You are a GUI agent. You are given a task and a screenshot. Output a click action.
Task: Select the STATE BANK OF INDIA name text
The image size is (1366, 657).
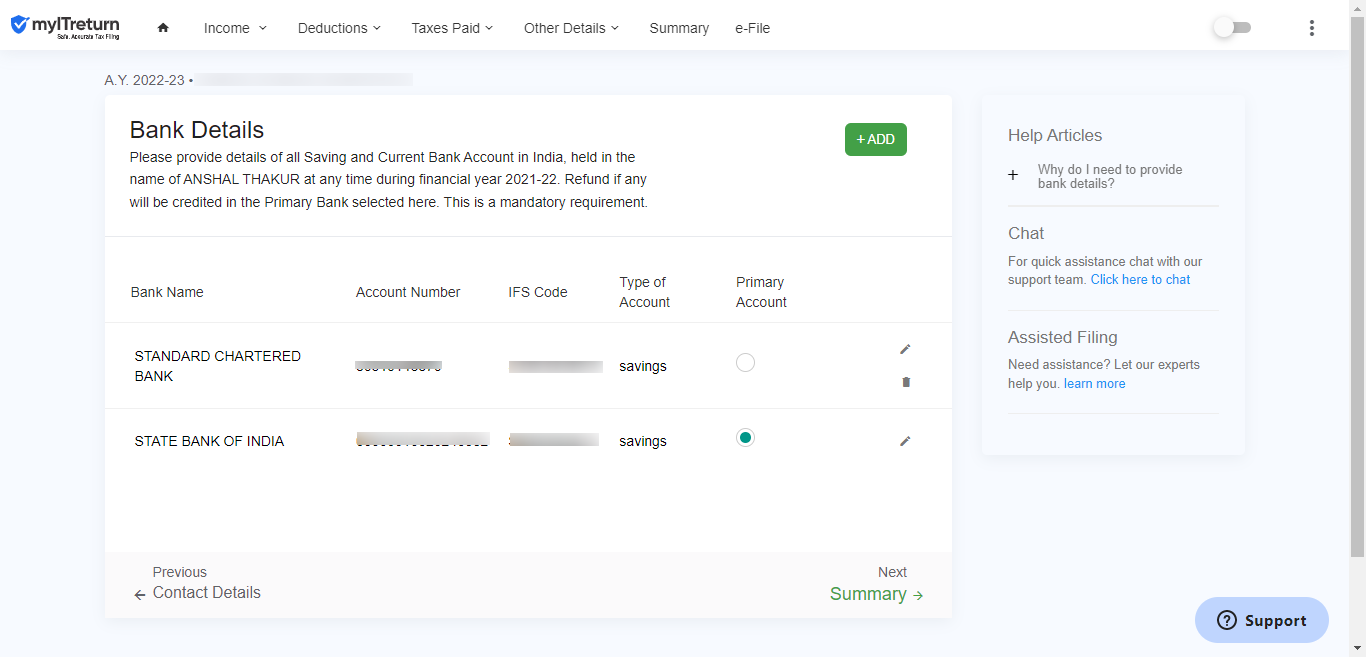(x=209, y=441)
